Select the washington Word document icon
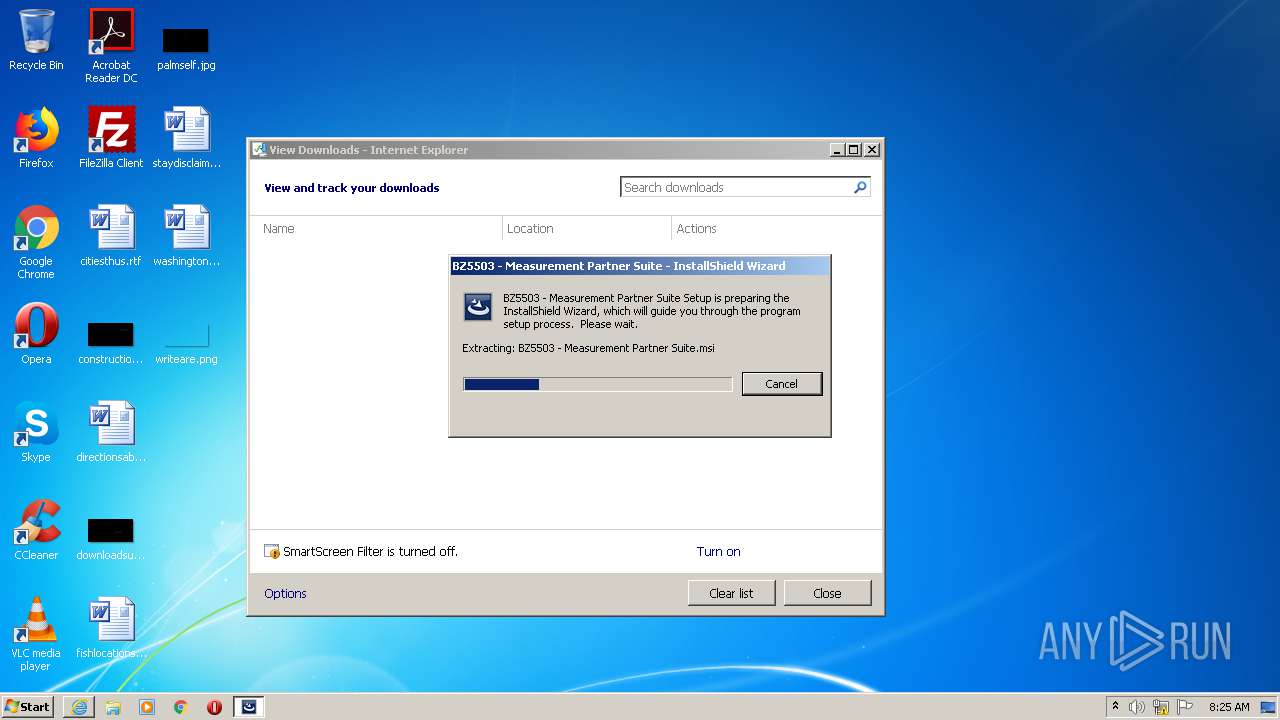The width and height of the screenshot is (1280, 720). pos(186,236)
